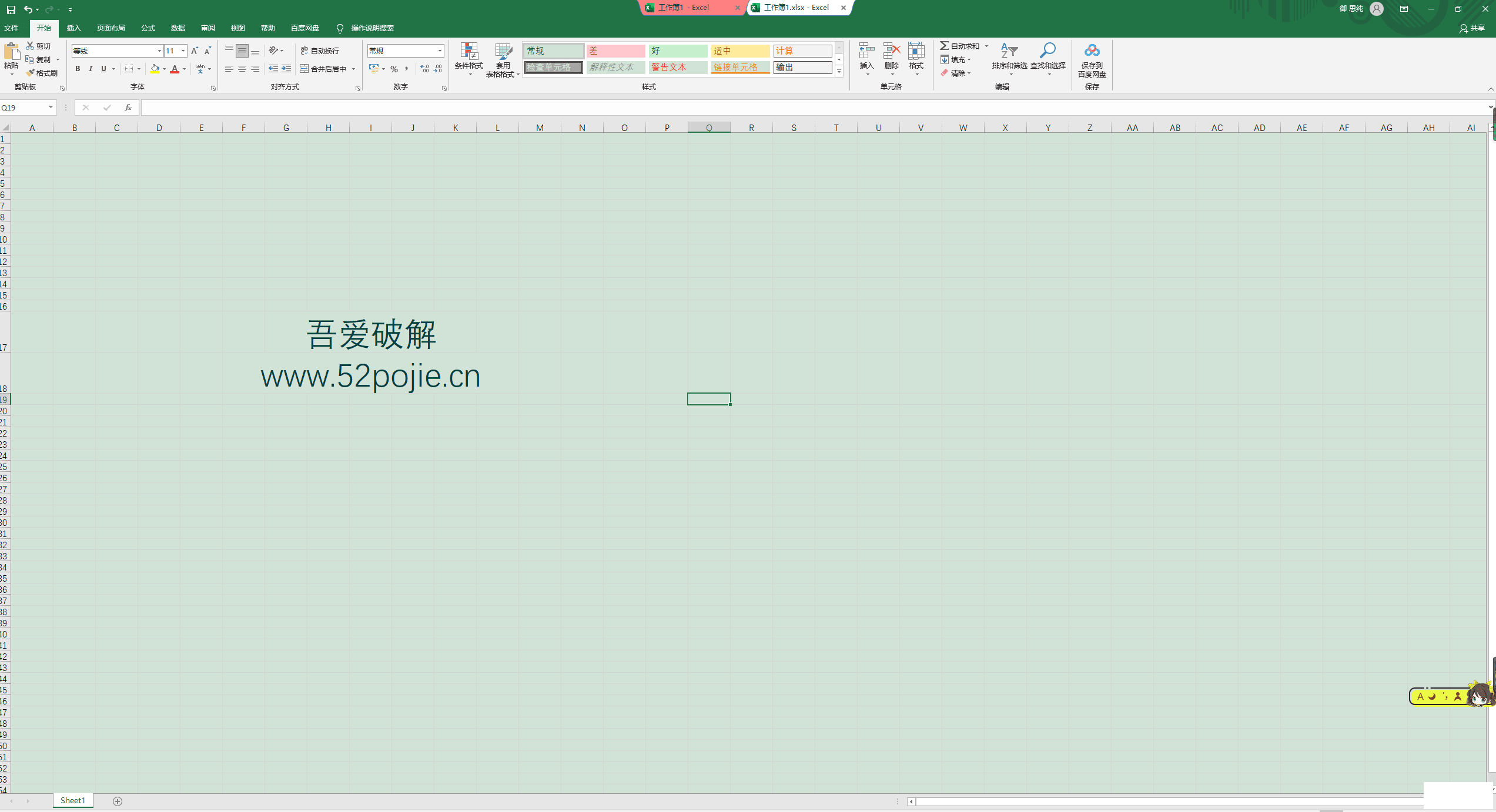Open Format as Table gallery
This screenshot has width=1496, height=812.
coord(503,59)
